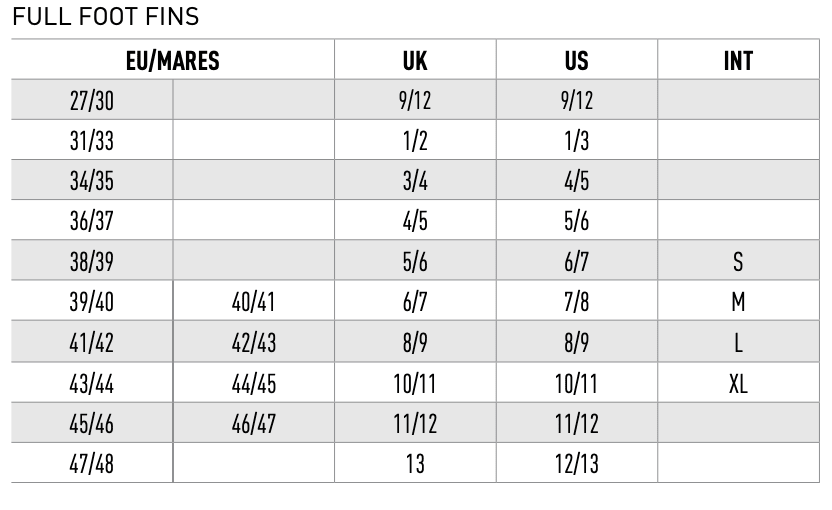Viewport: 832px width, 510px height.
Task: Select the 47/48 EU size cell
Action: click(x=92, y=463)
